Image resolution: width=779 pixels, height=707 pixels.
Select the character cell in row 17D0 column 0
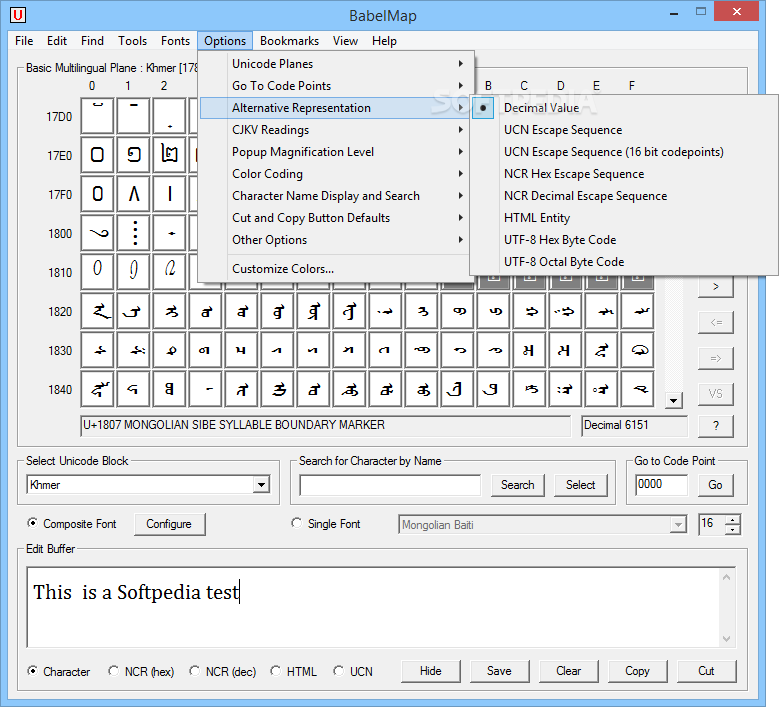(x=97, y=117)
